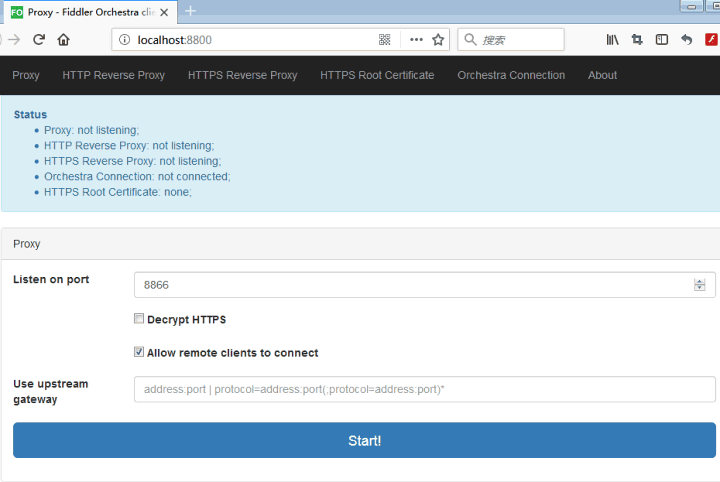Screen dimensions: 720x482
Task: Focus the upstream gateway address field
Action: (x=425, y=389)
